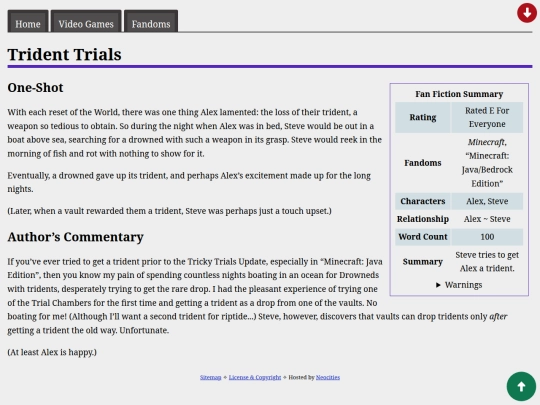Open the License & Copyright link
Image resolution: width=540 pixels, height=405 pixels.
point(255,377)
